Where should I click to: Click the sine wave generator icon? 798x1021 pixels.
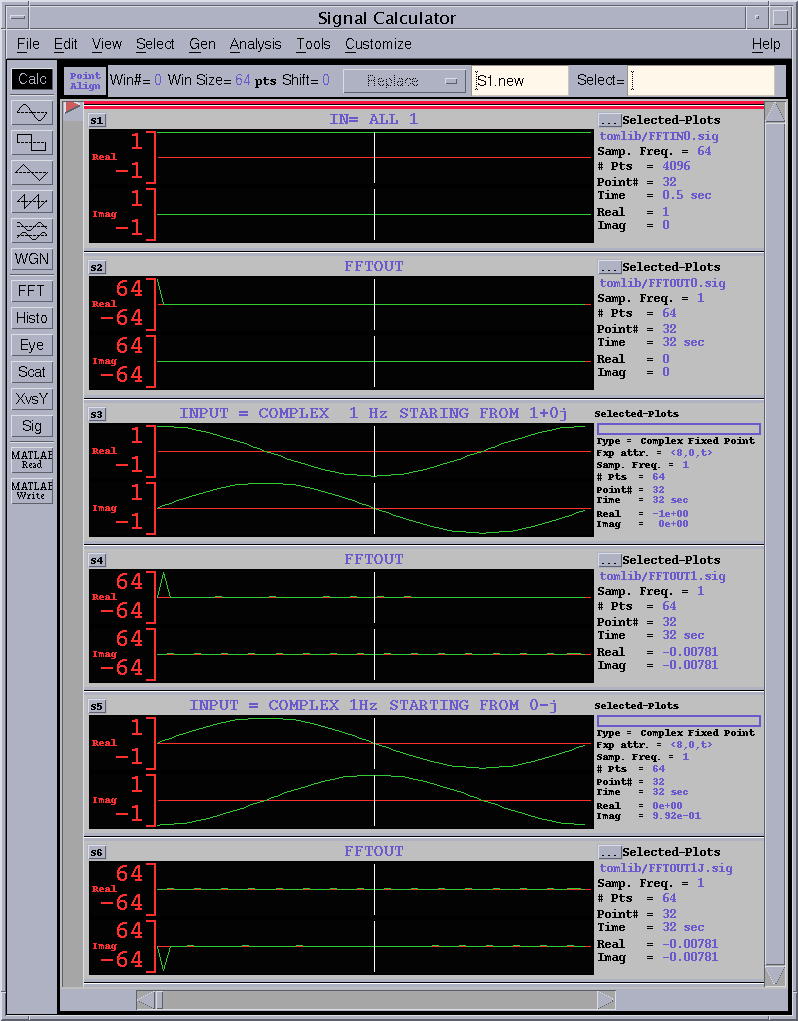(32, 112)
